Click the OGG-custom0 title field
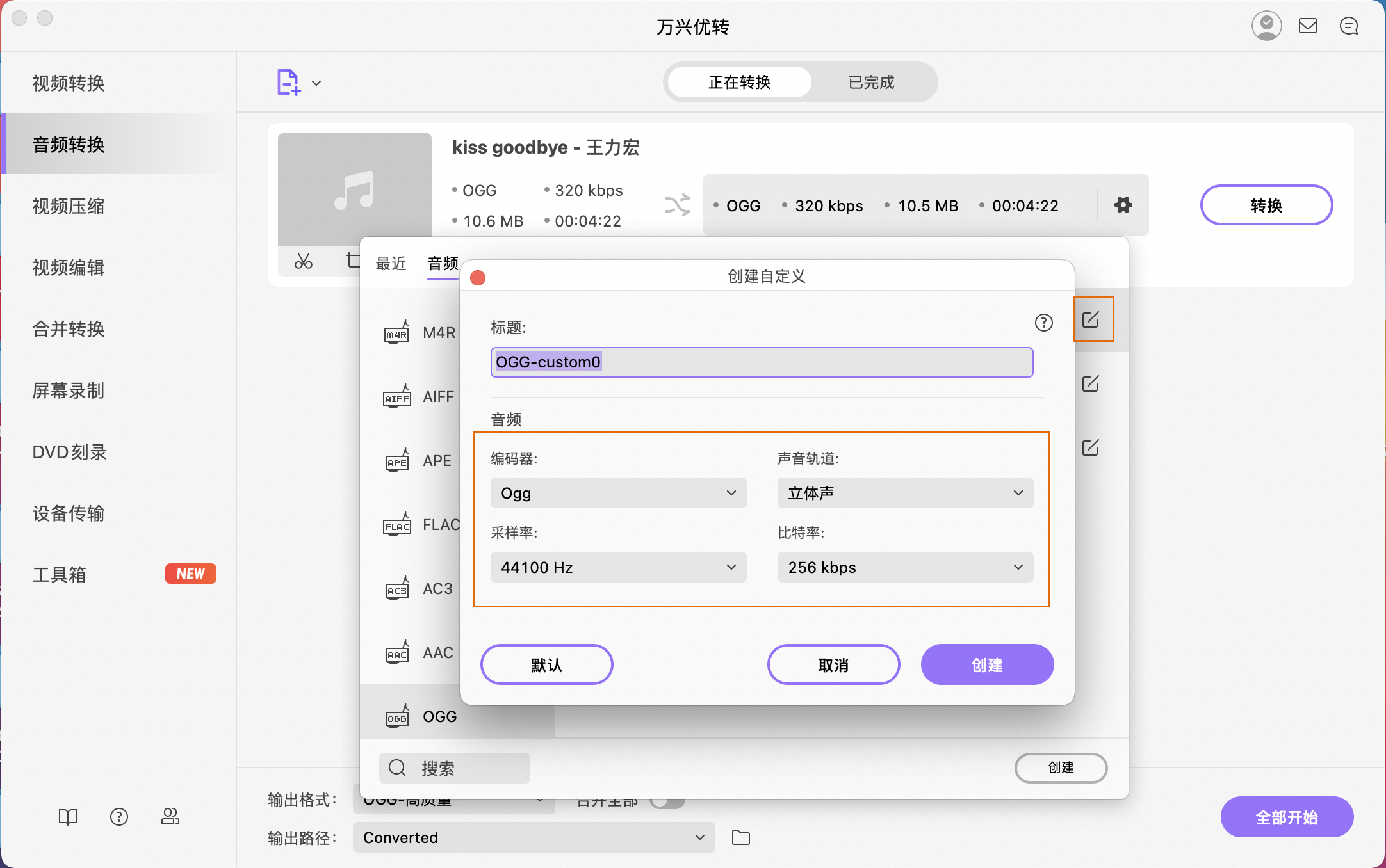 (762, 362)
